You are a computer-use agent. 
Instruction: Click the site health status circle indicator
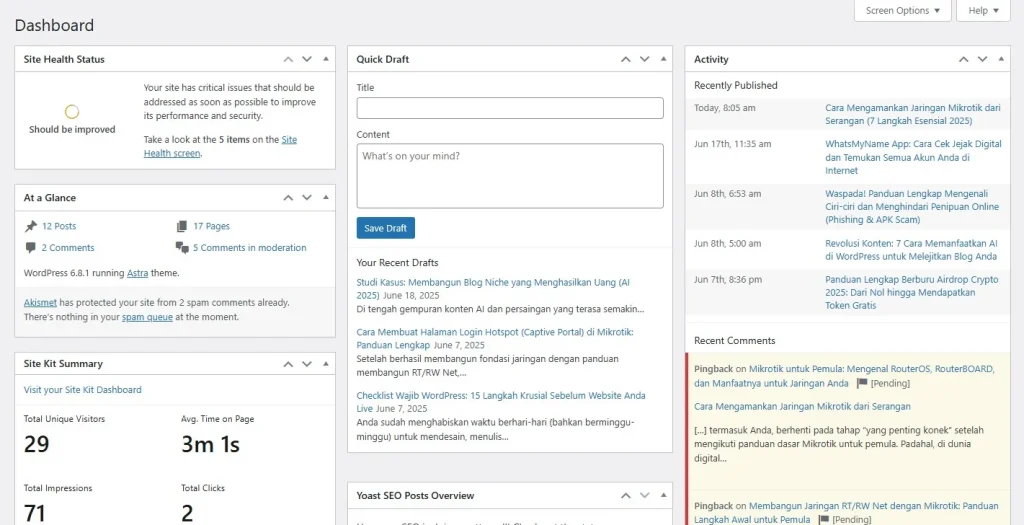click(72, 112)
